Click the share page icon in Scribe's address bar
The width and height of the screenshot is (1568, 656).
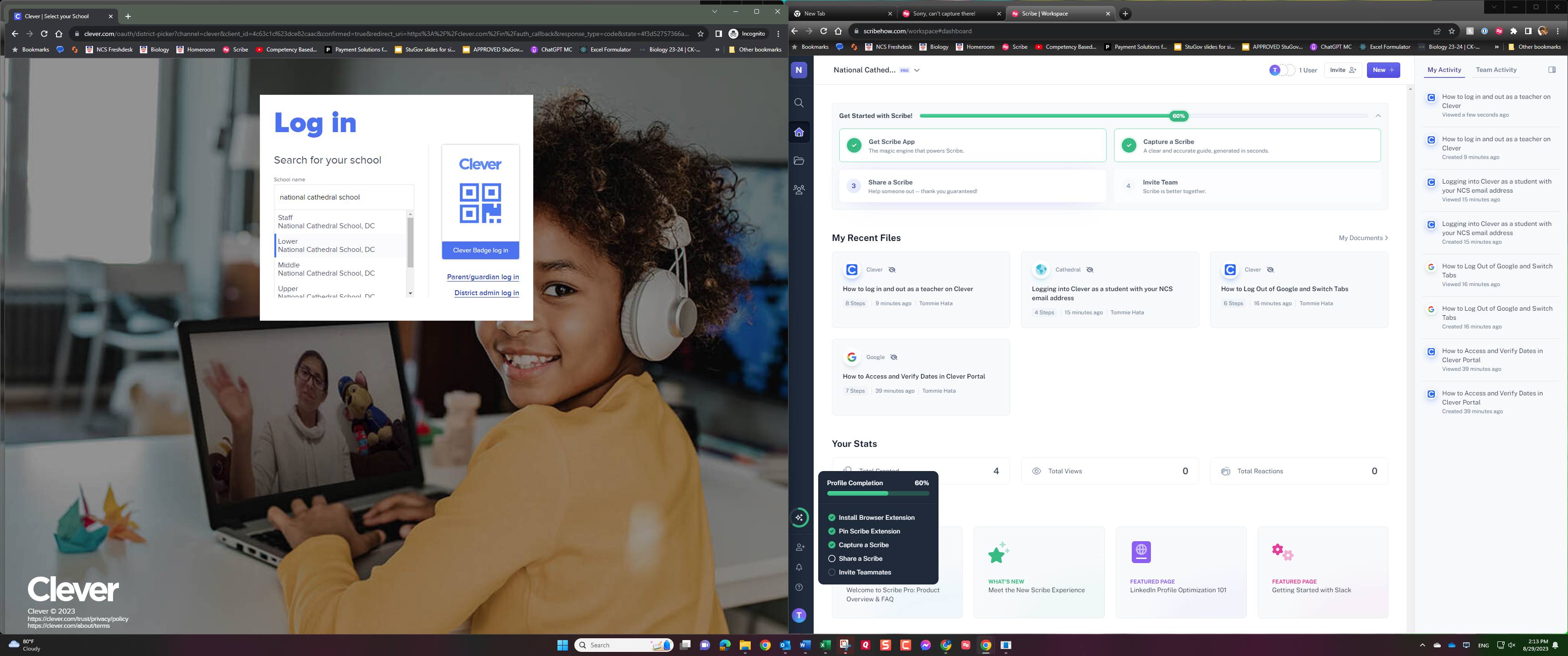pyautogui.click(x=1437, y=31)
